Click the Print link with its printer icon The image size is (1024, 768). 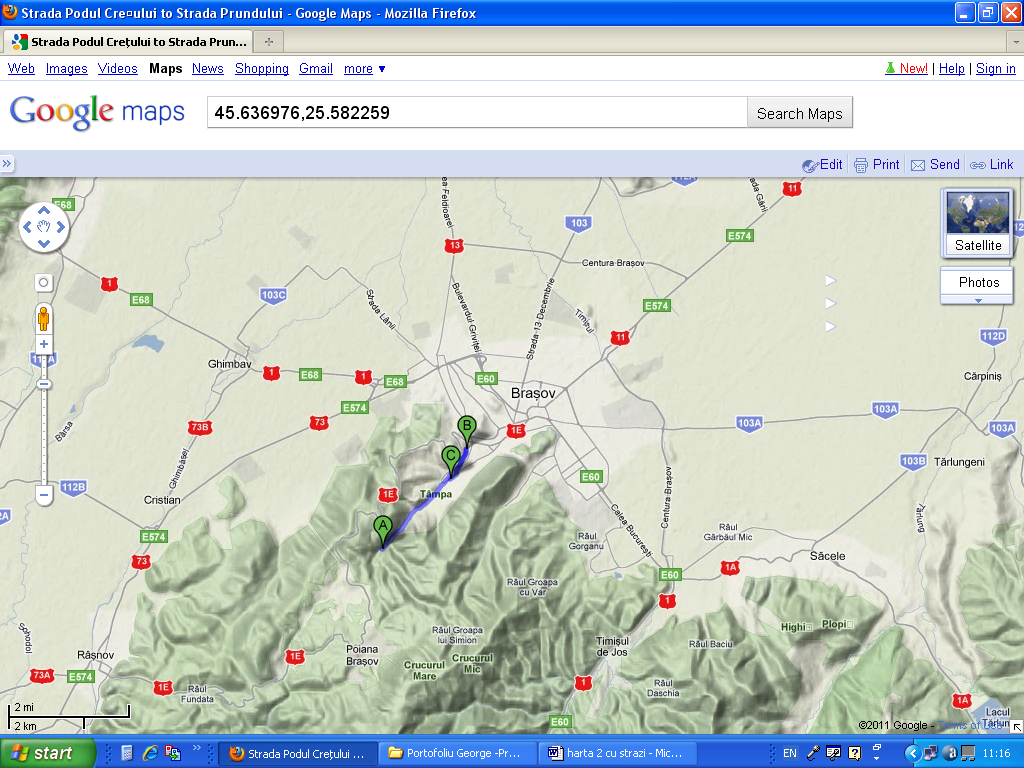(x=877, y=165)
